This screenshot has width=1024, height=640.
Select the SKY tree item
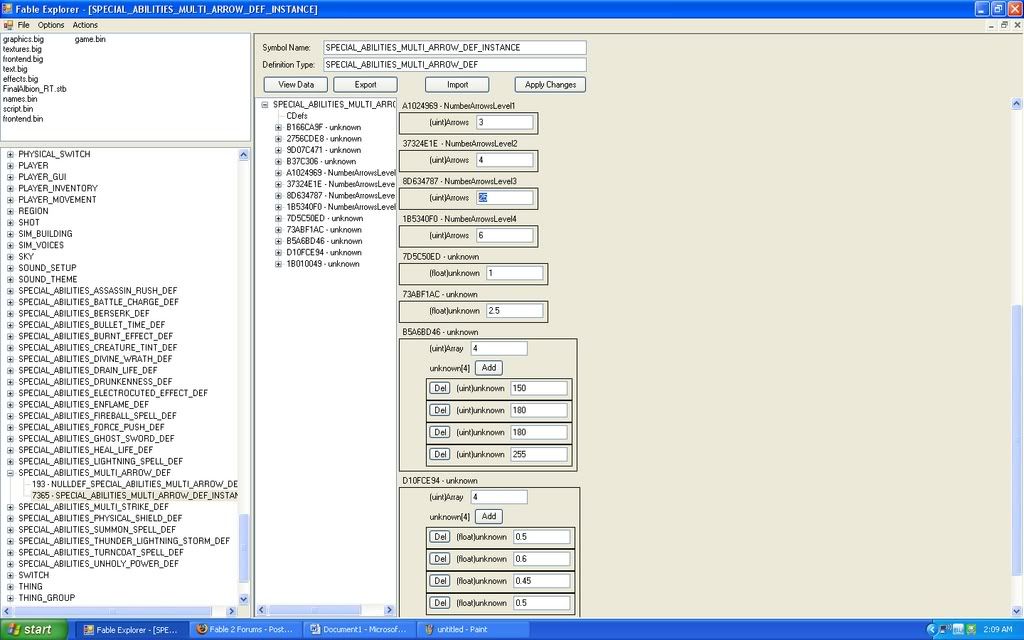tap(26, 257)
